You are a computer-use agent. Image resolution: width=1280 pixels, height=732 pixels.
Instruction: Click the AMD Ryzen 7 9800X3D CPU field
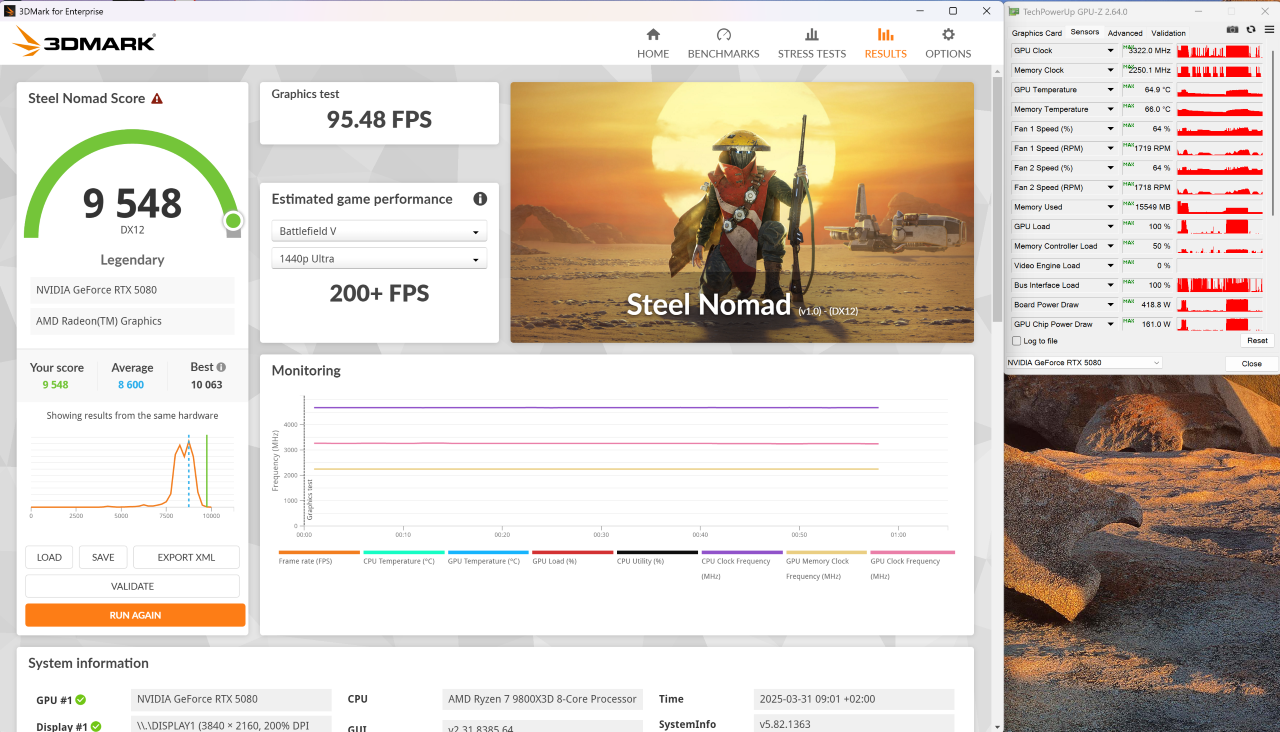[x=542, y=699]
